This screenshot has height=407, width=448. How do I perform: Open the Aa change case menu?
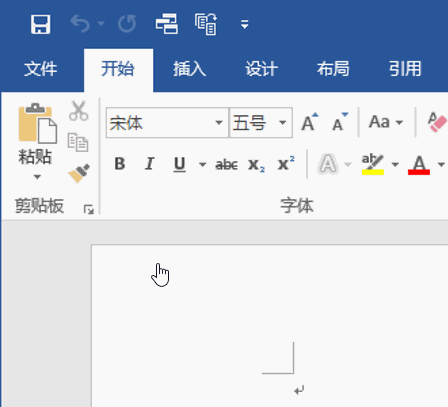386,122
